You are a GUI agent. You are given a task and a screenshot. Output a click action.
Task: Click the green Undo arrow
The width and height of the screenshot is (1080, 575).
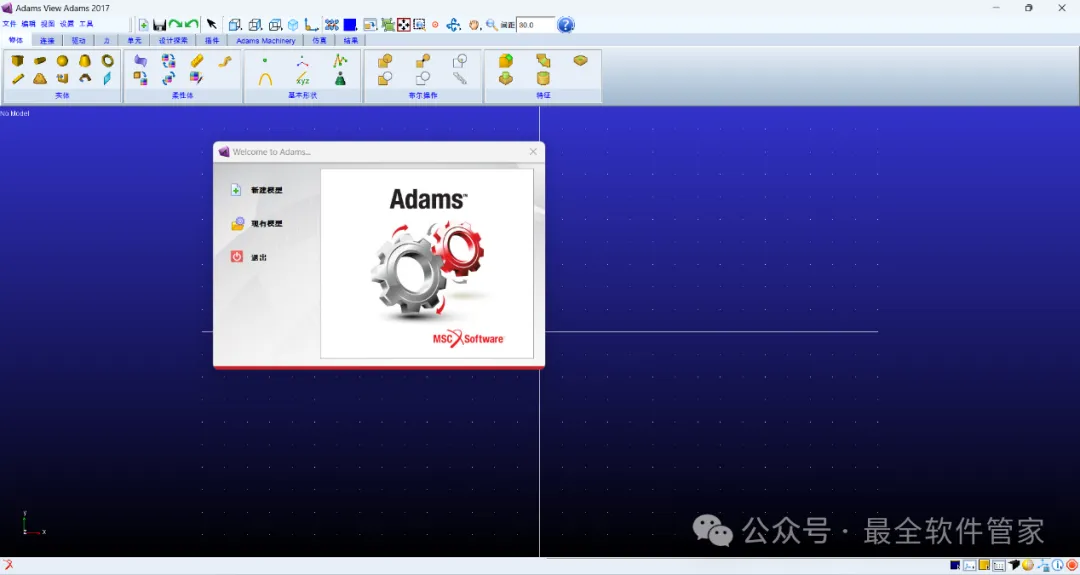click(x=191, y=25)
